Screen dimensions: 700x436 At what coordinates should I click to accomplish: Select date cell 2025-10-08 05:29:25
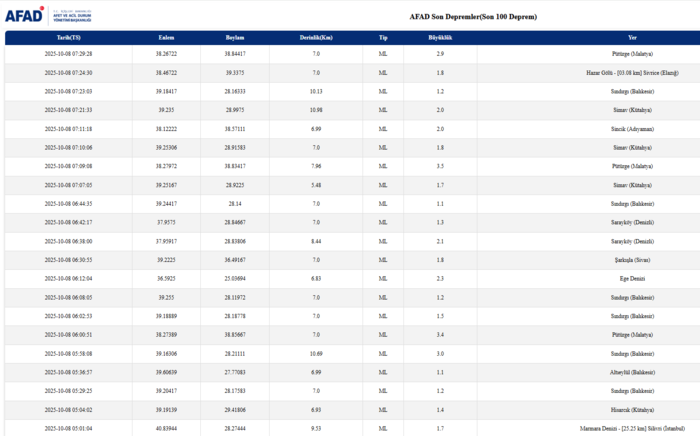[x=68, y=391]
